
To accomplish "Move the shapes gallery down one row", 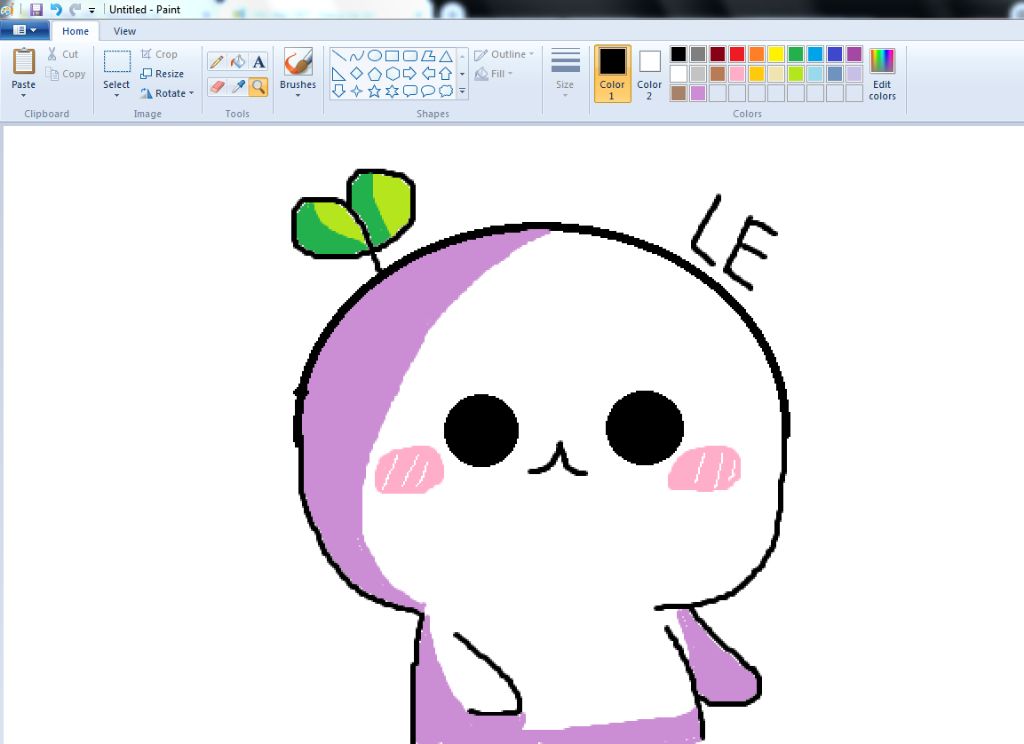I will coord(462,74).
